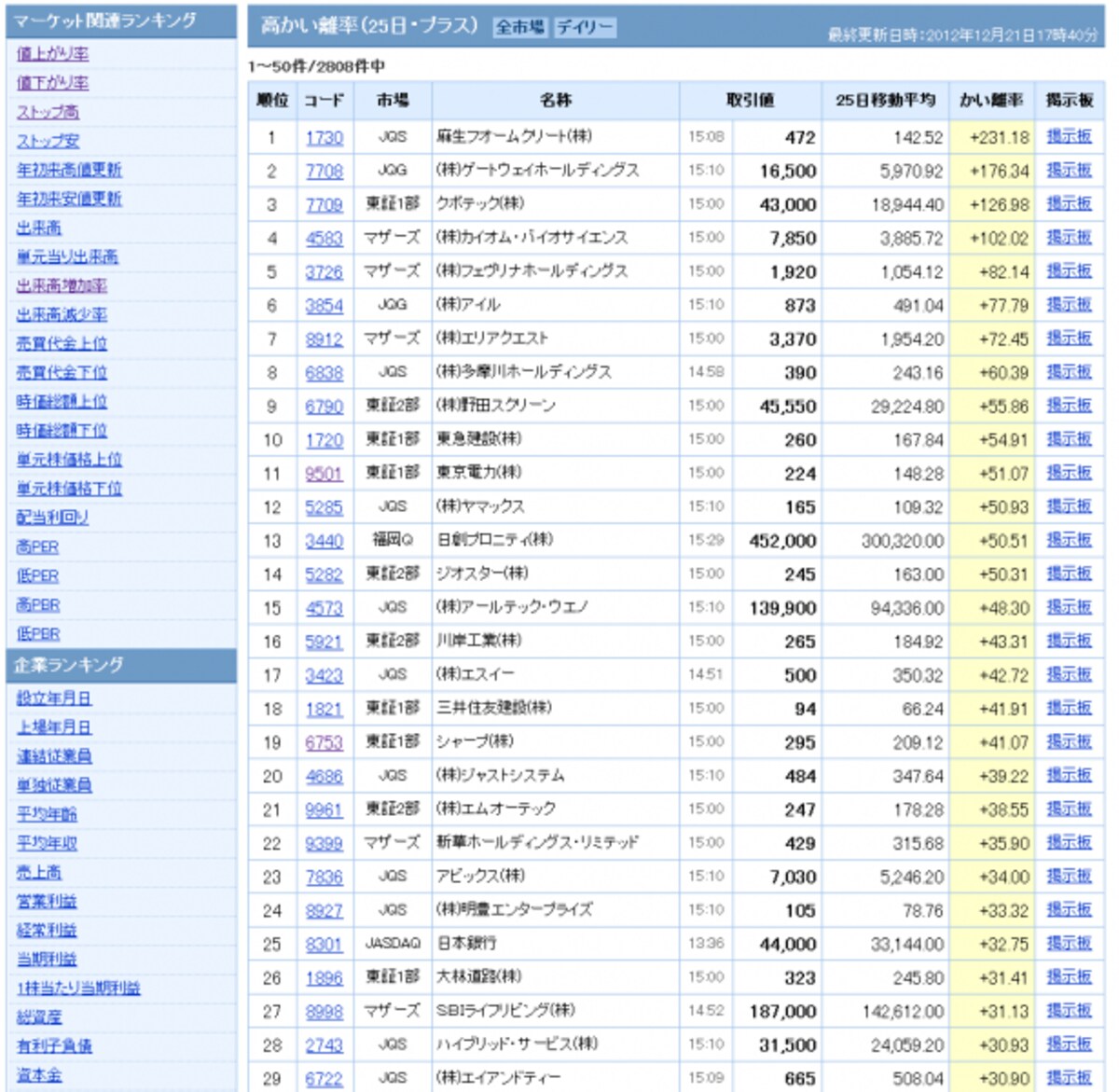Screen dimensions: 1119x1092
Task: Open 配当利回り ranking link
Action: 52,518
